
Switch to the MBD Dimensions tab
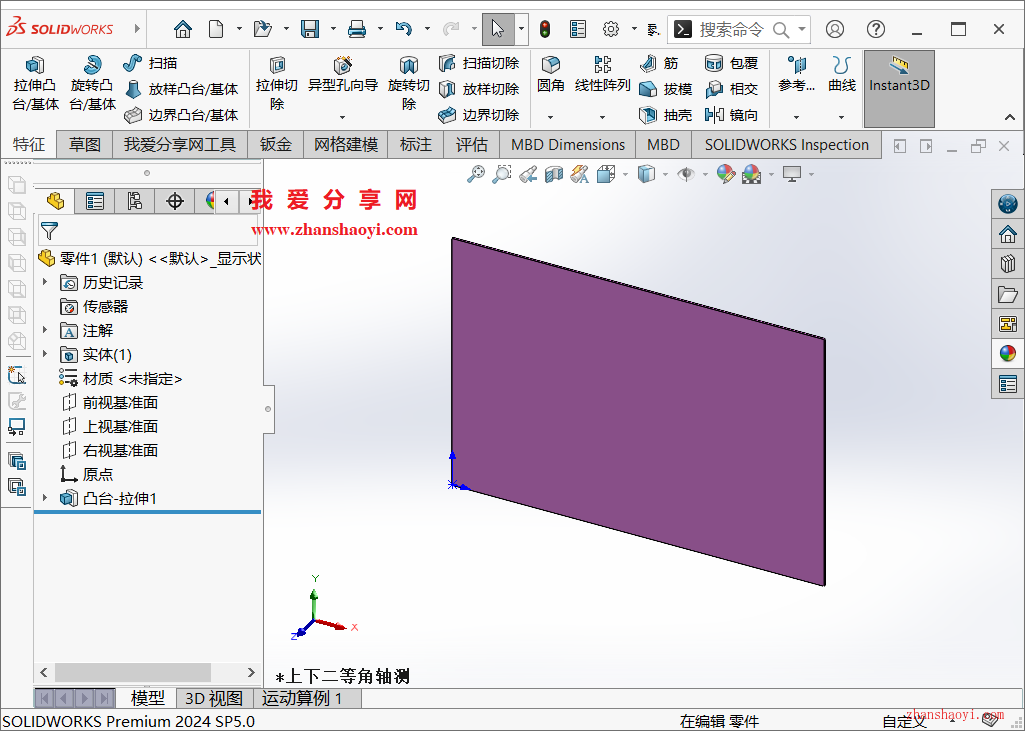tap(568, 144)
